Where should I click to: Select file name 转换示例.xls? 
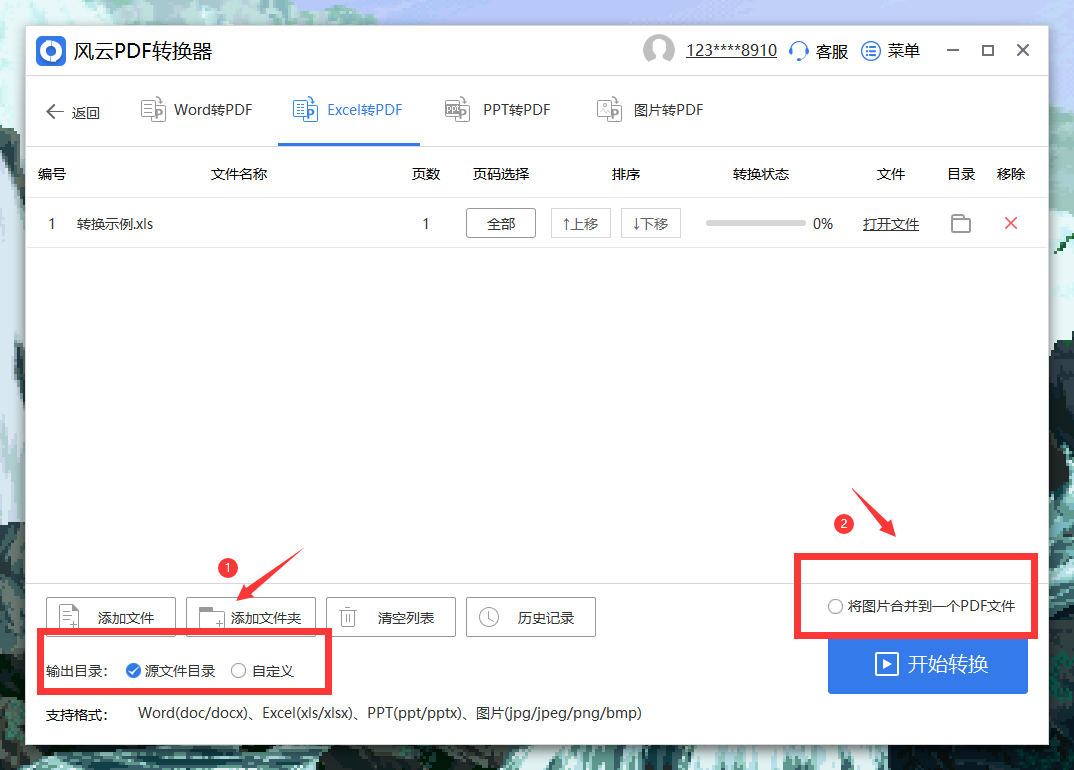[115, 224]
